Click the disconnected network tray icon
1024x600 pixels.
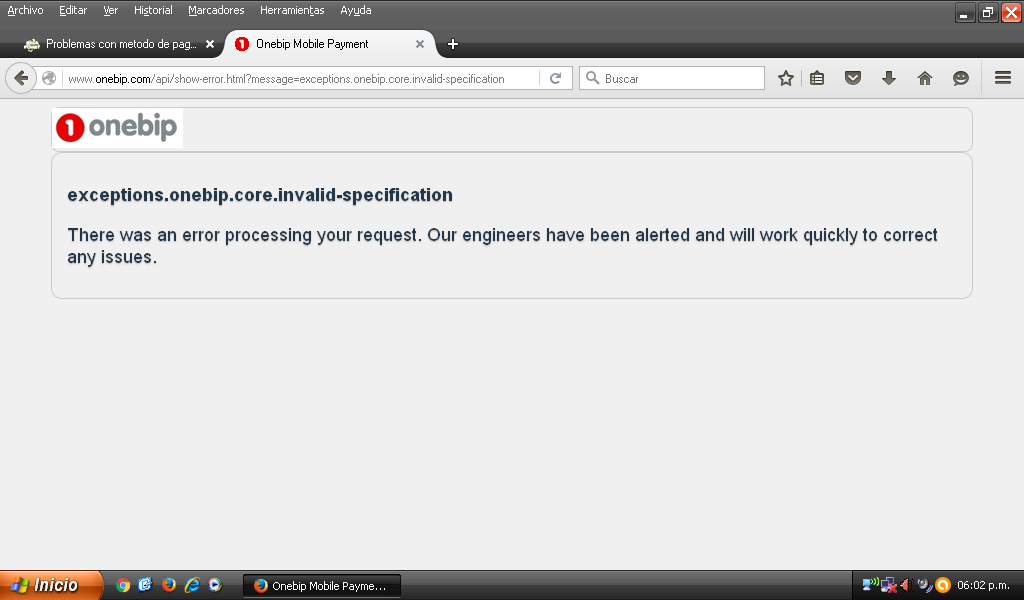pyautogui.click(x=889, y=585)
